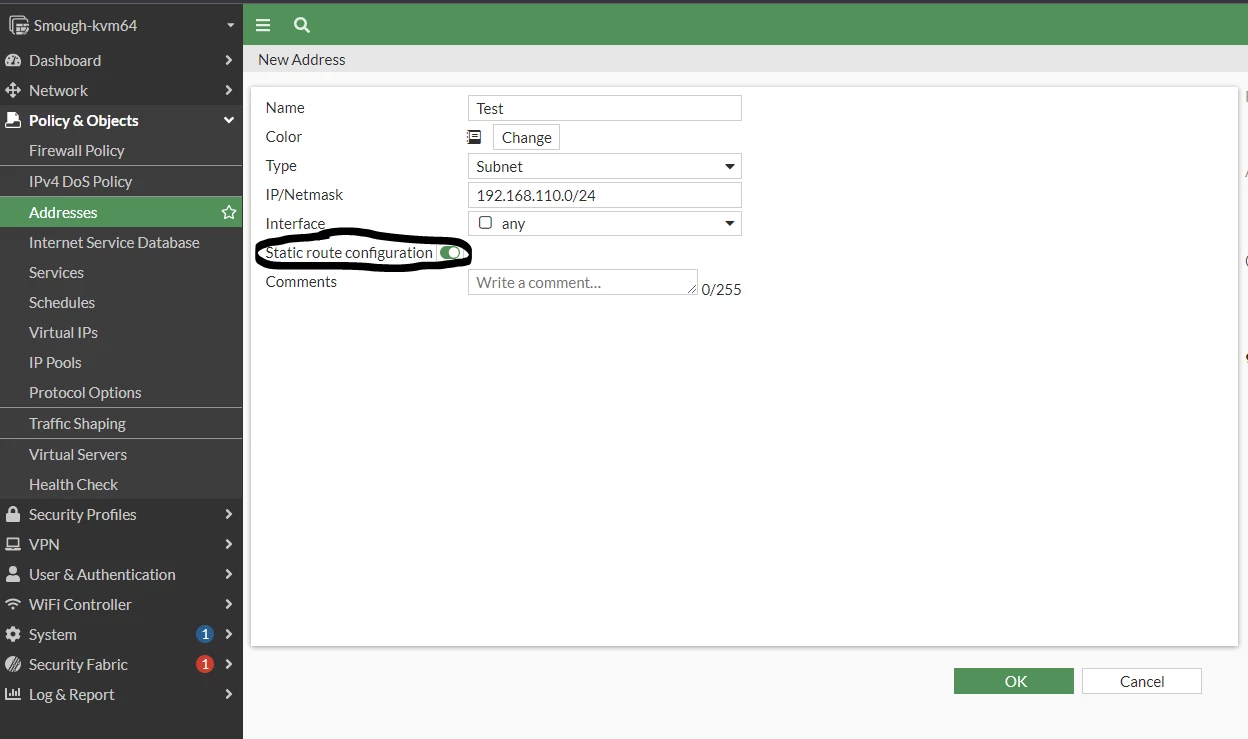Click the Log & Report chart icon
Screen dimensions: 1248x739
(x=13, y=694)
